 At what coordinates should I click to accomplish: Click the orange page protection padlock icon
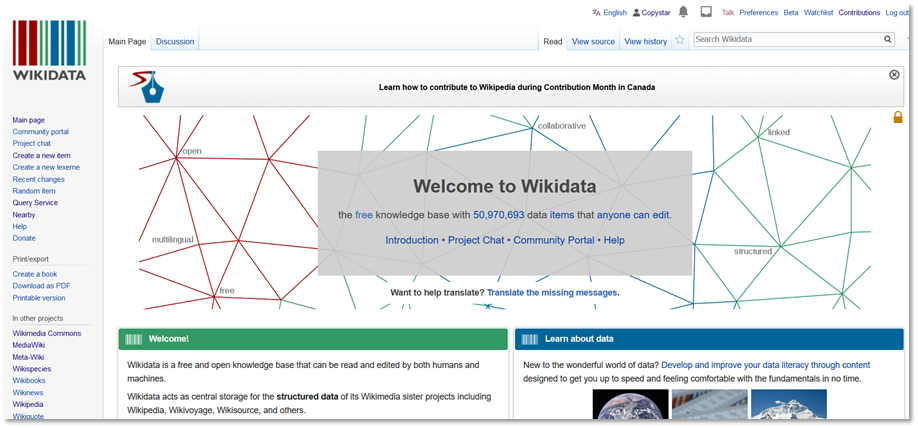click(x=898, y=117)
